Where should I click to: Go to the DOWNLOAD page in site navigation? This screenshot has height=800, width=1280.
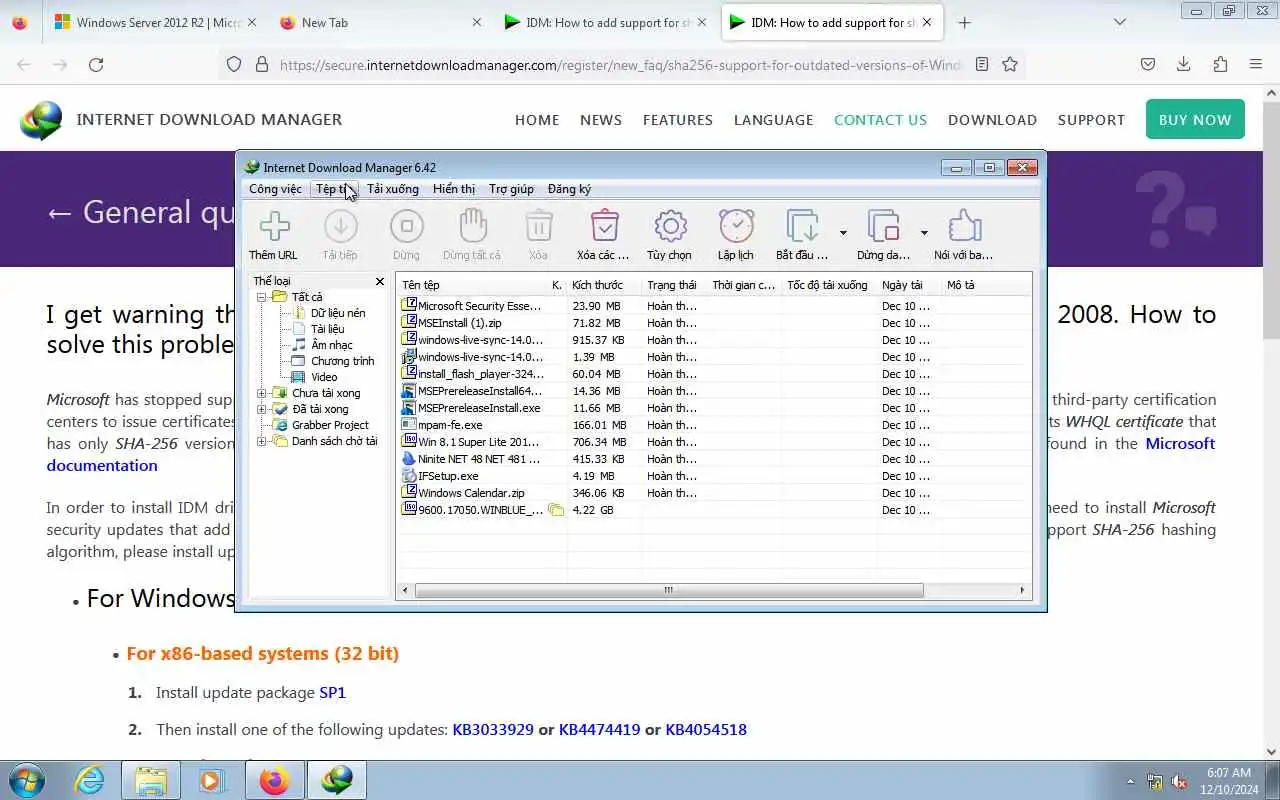point(992,120)
